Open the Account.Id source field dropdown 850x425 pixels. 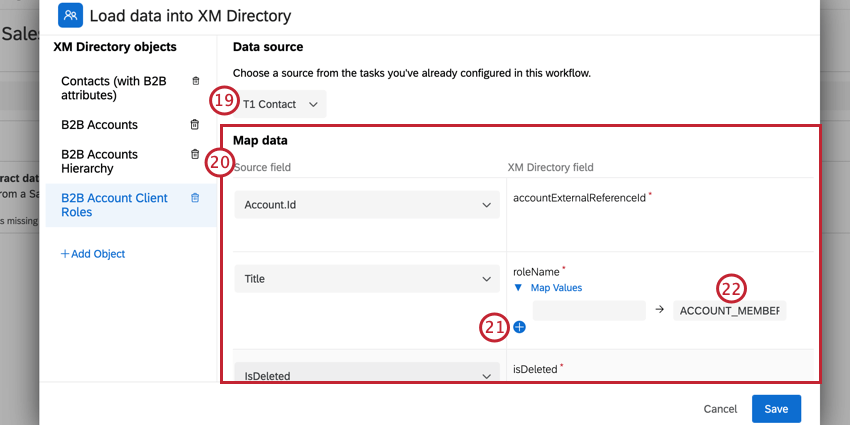(367, 205)
